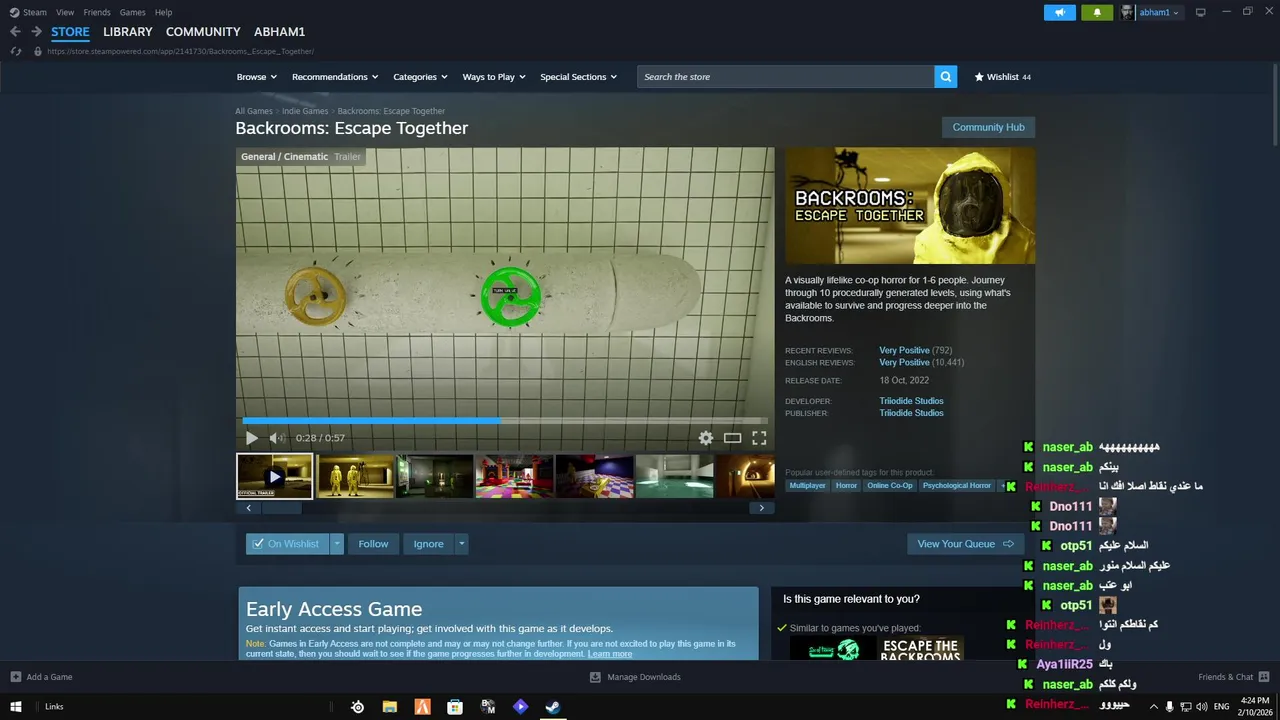This screenshot has height=720, width=1280.
Task: Click the Steam icon on the taskbar
Action: click(552, 706)
